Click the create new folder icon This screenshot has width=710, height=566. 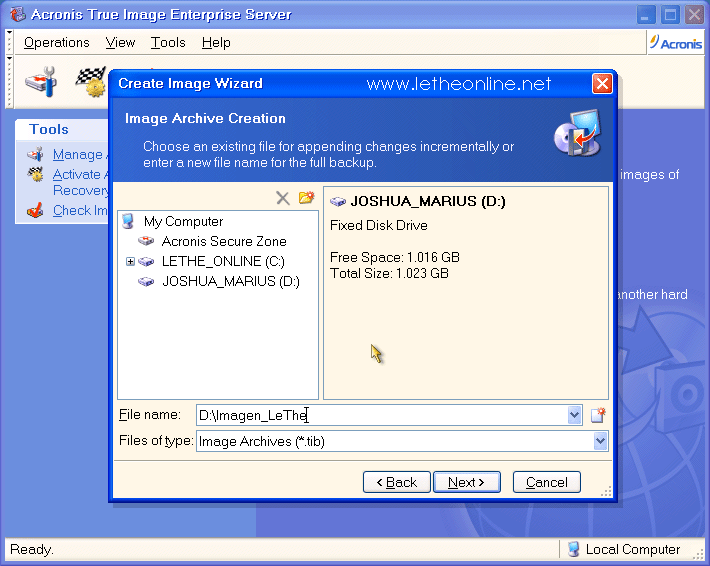click(x=306, y=198)
